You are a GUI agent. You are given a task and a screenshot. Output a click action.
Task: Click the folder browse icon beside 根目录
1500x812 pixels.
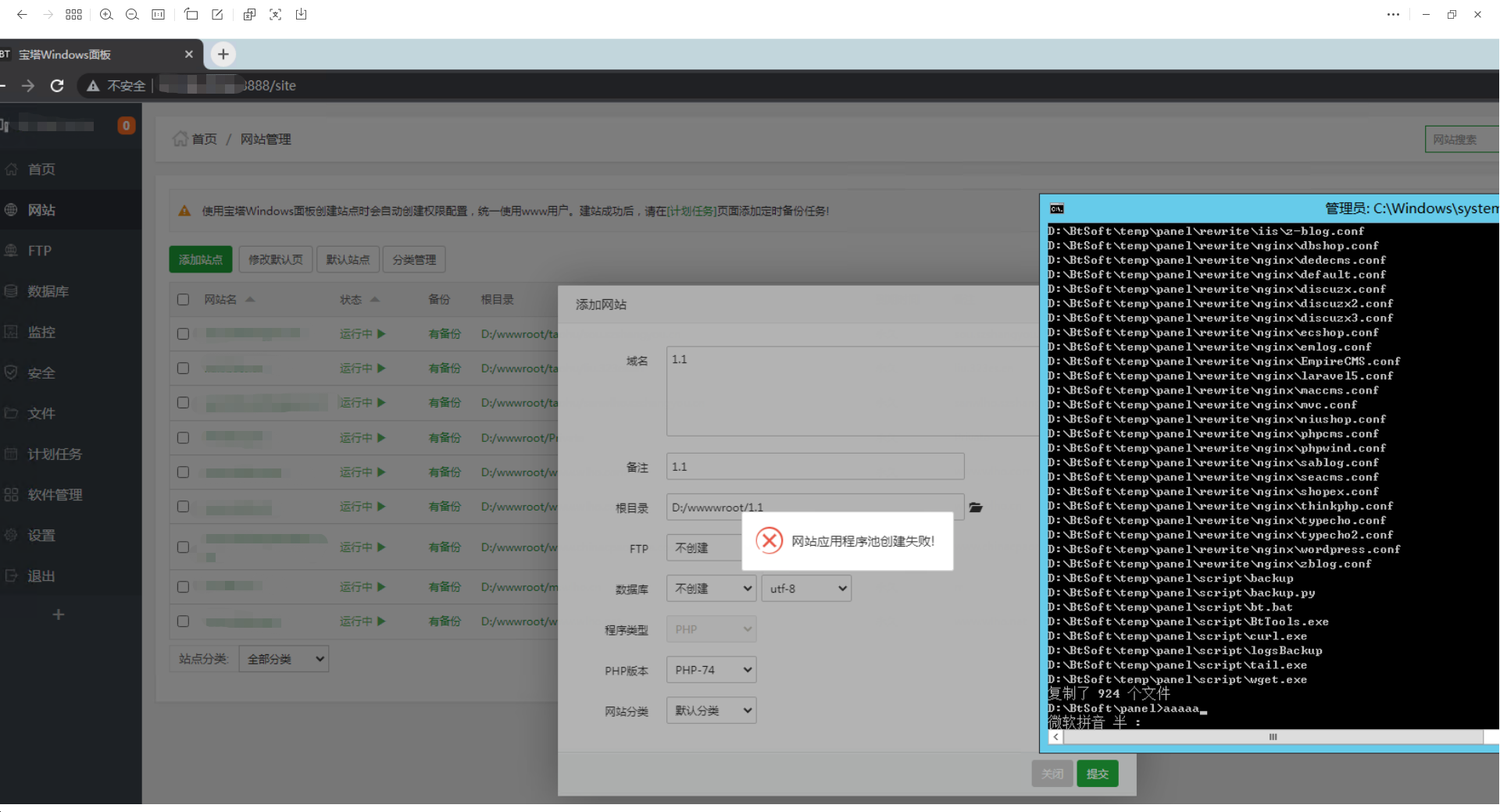click(976, 507)
